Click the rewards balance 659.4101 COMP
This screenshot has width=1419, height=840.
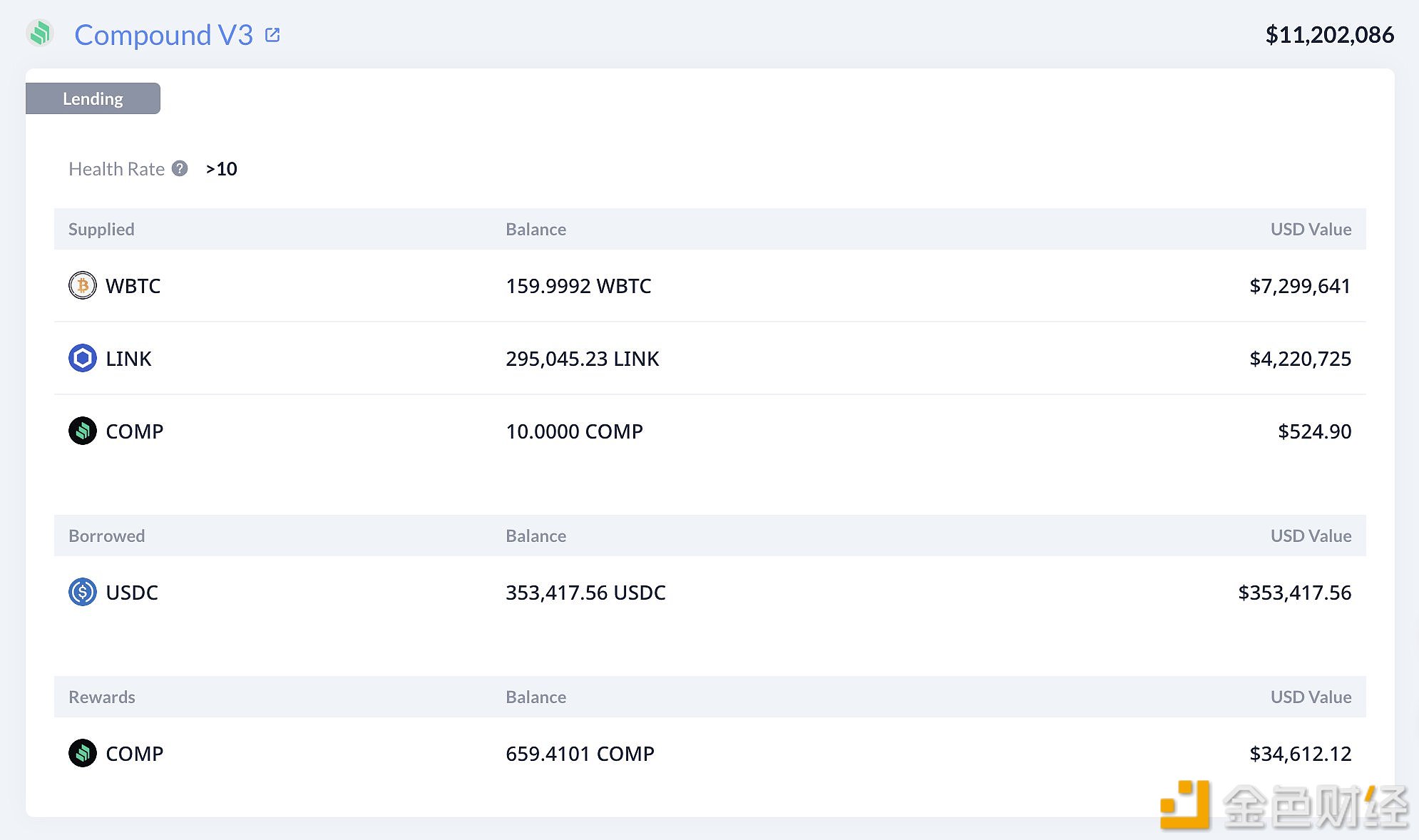click(x=580, y=754)
